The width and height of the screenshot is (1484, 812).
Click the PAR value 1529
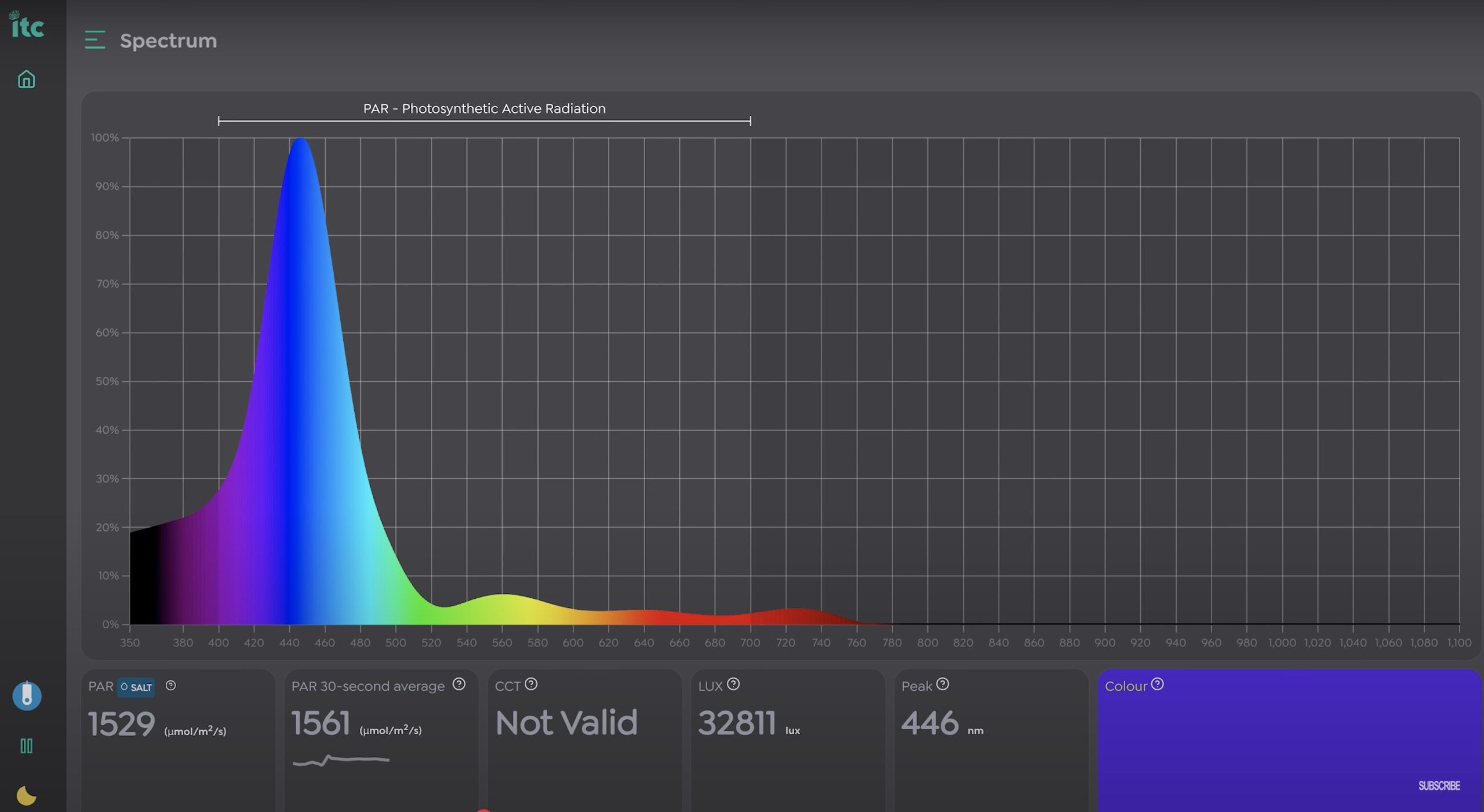click(121, 724)
